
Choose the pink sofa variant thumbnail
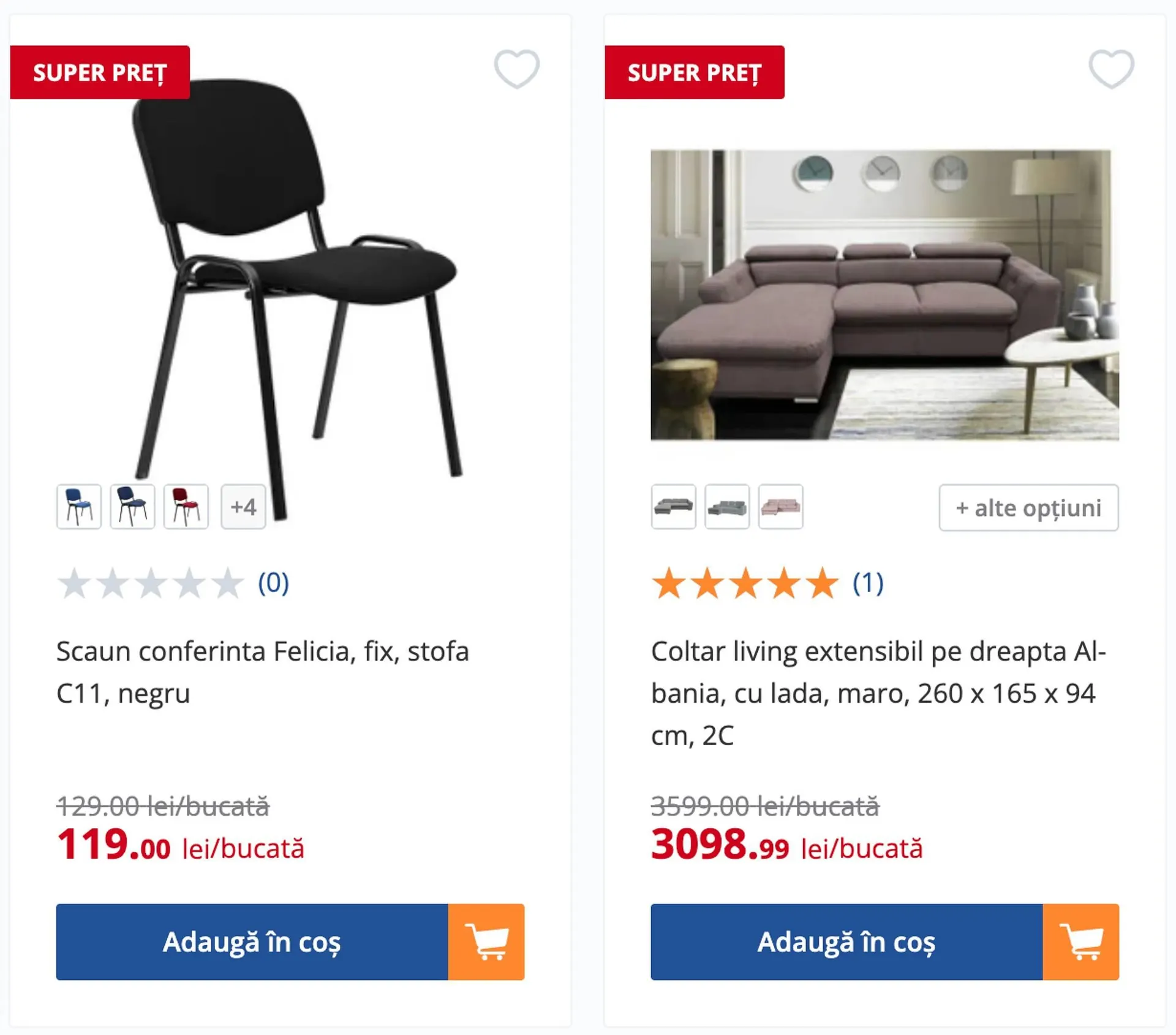point(780,507)
